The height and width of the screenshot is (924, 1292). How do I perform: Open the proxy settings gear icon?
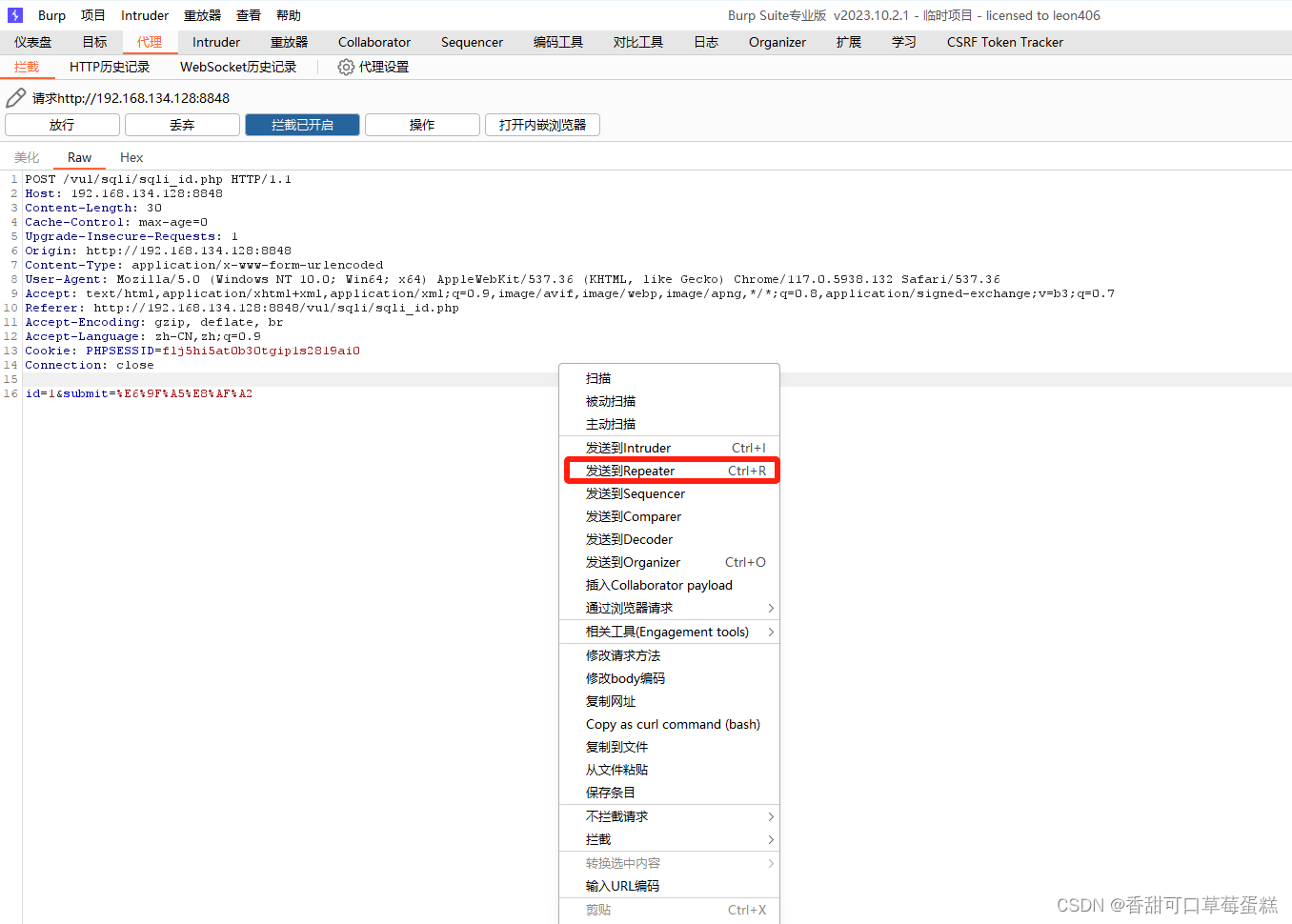coord(346,67)
